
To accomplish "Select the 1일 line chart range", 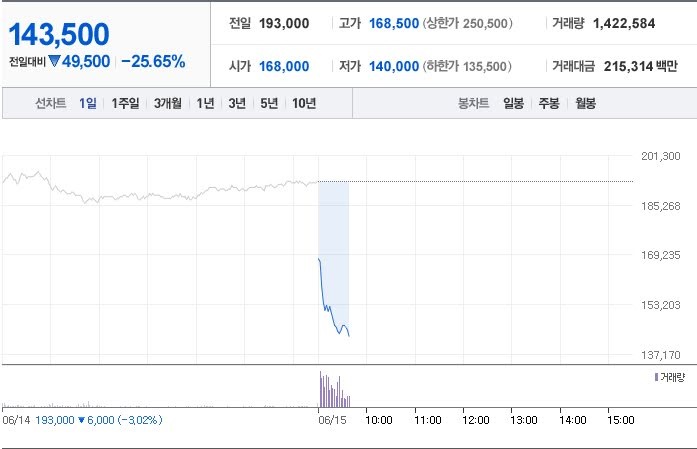I will 88,103.
